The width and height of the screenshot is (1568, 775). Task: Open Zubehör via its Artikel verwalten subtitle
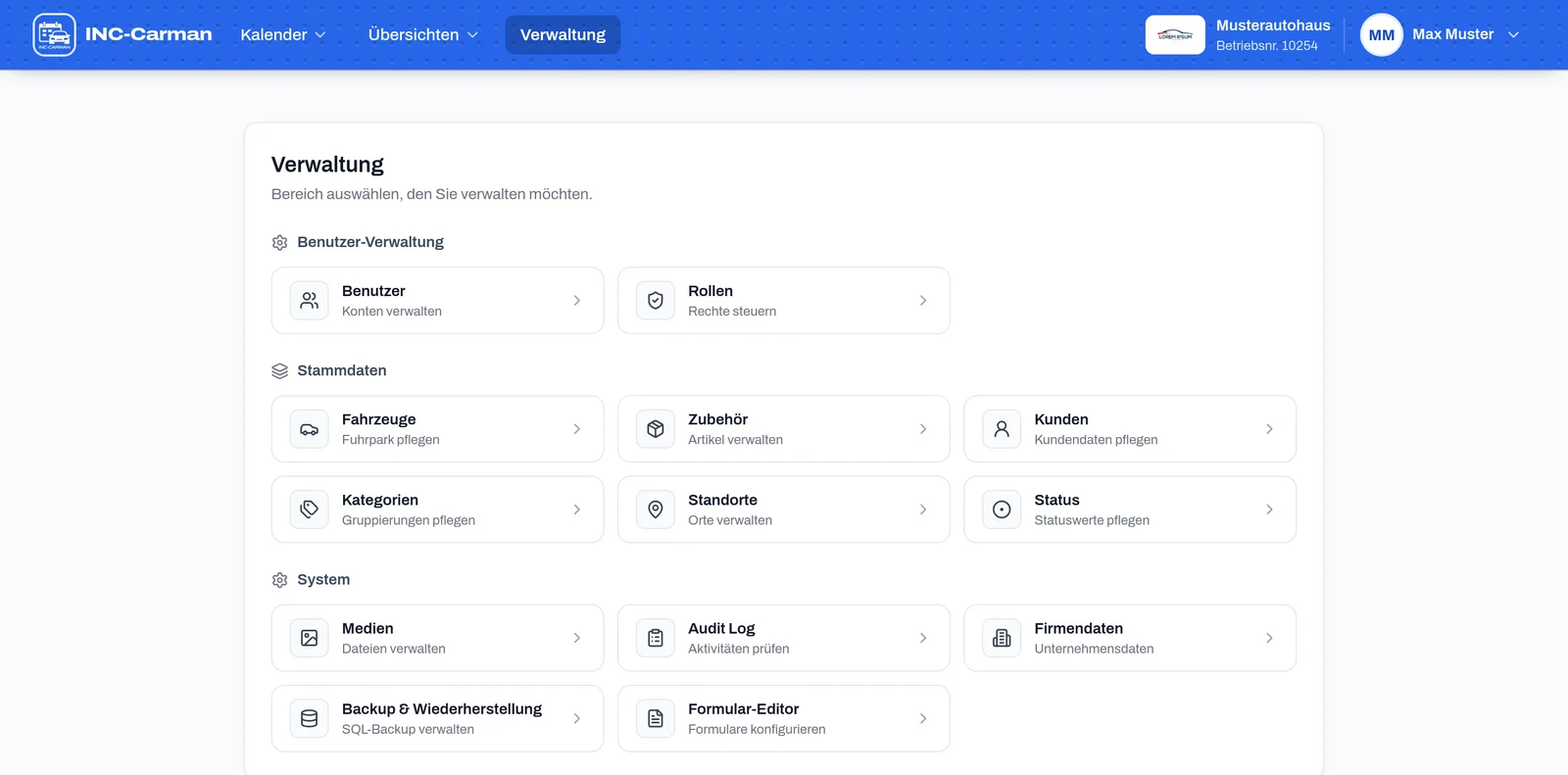coord(735,440)
